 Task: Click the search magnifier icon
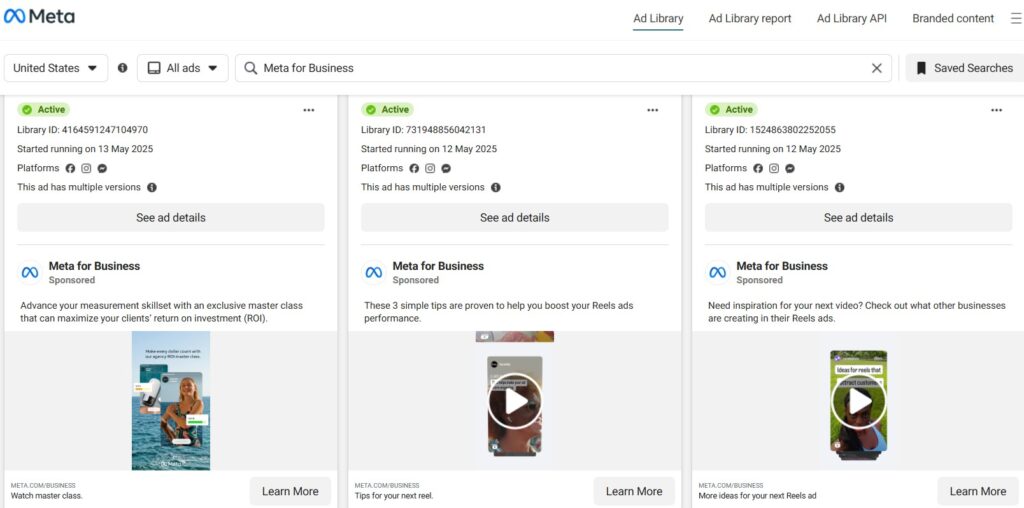[250, 68]
